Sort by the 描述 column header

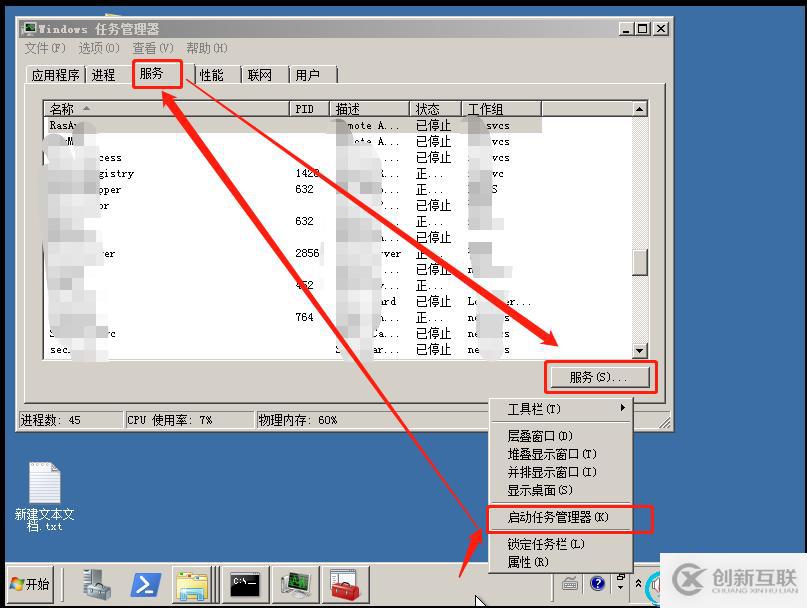370,109
